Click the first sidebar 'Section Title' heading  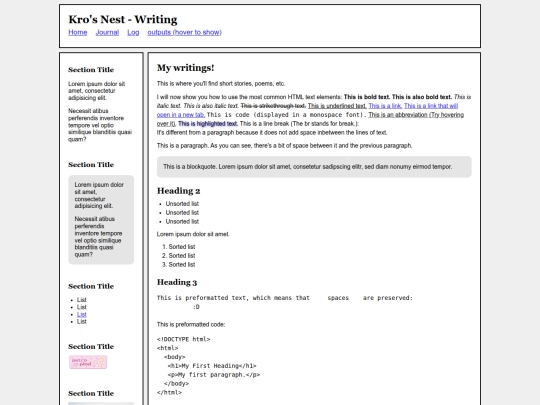[x=91, y=70]
